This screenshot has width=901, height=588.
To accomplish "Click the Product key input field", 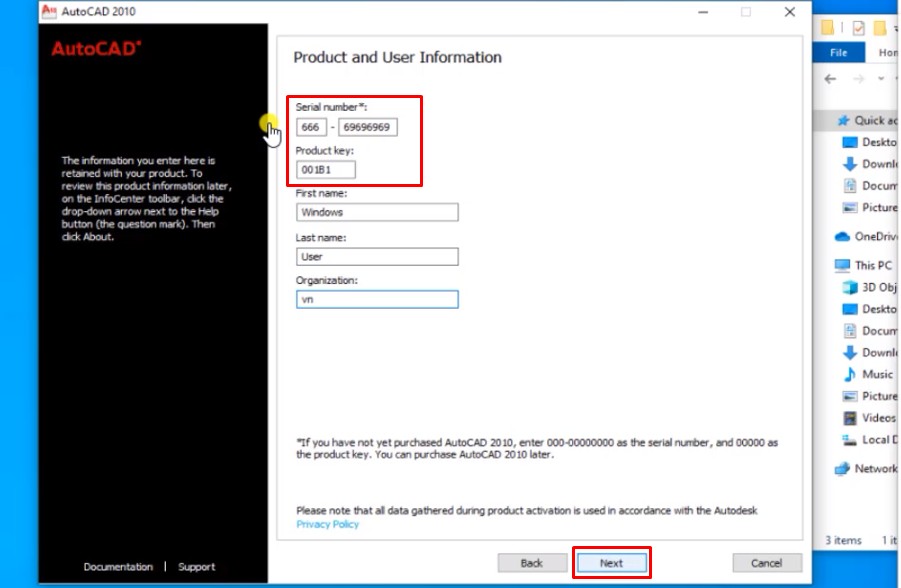I will (x=326, y=170).
